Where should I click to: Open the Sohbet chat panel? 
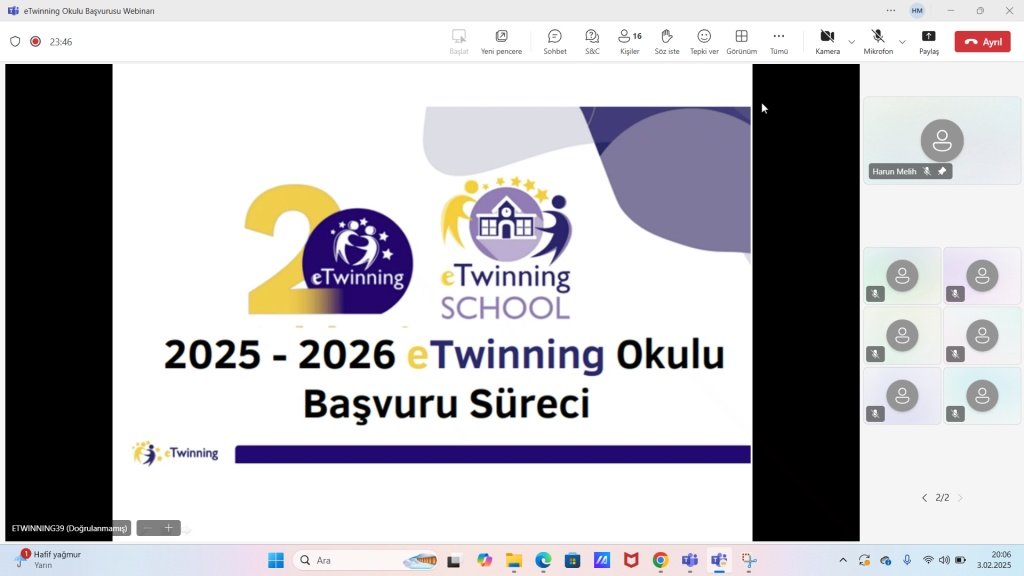click(x=554, y=42)
